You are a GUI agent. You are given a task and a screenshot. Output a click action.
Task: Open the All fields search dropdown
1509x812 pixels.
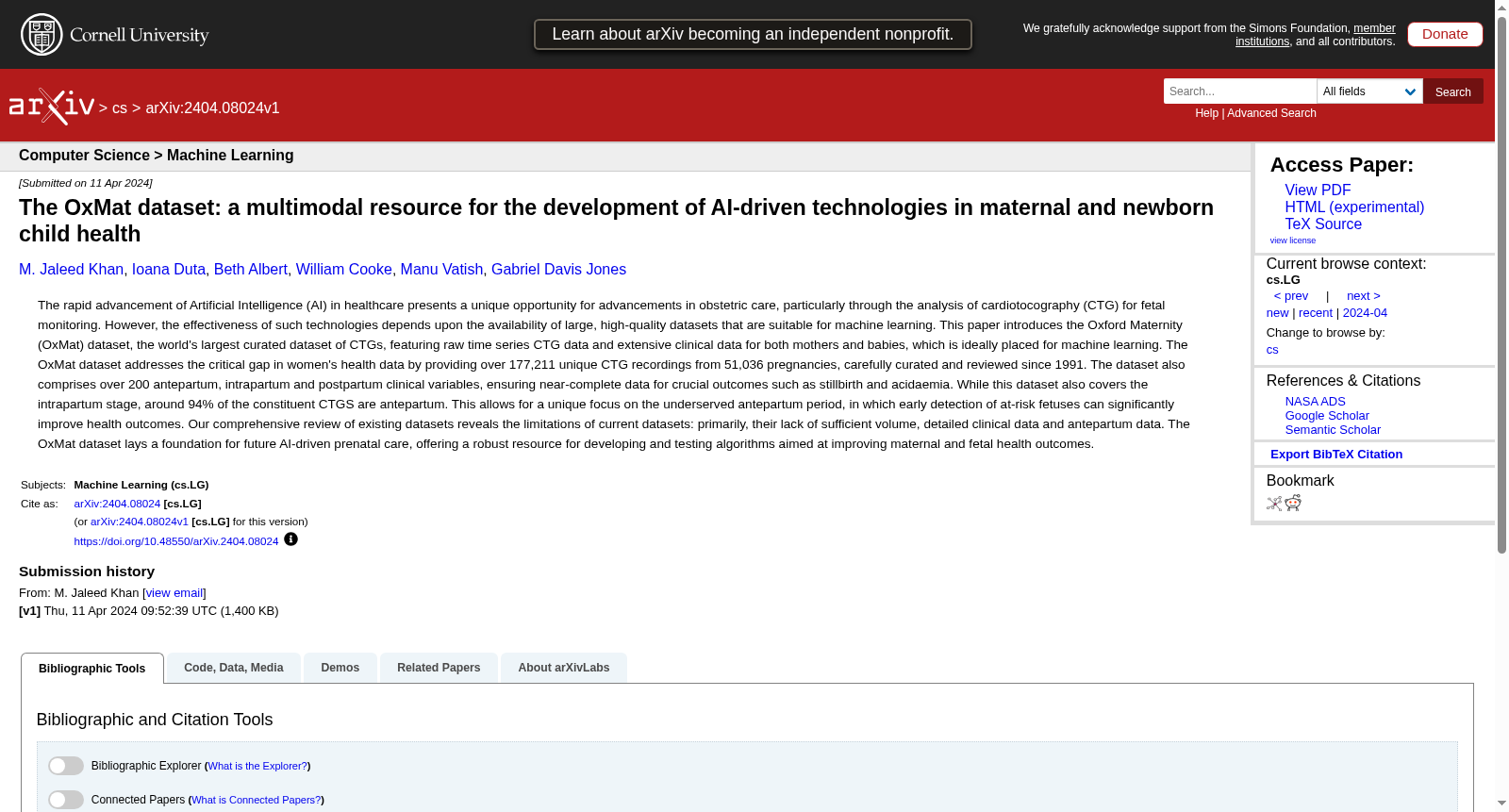[1369, 91]
